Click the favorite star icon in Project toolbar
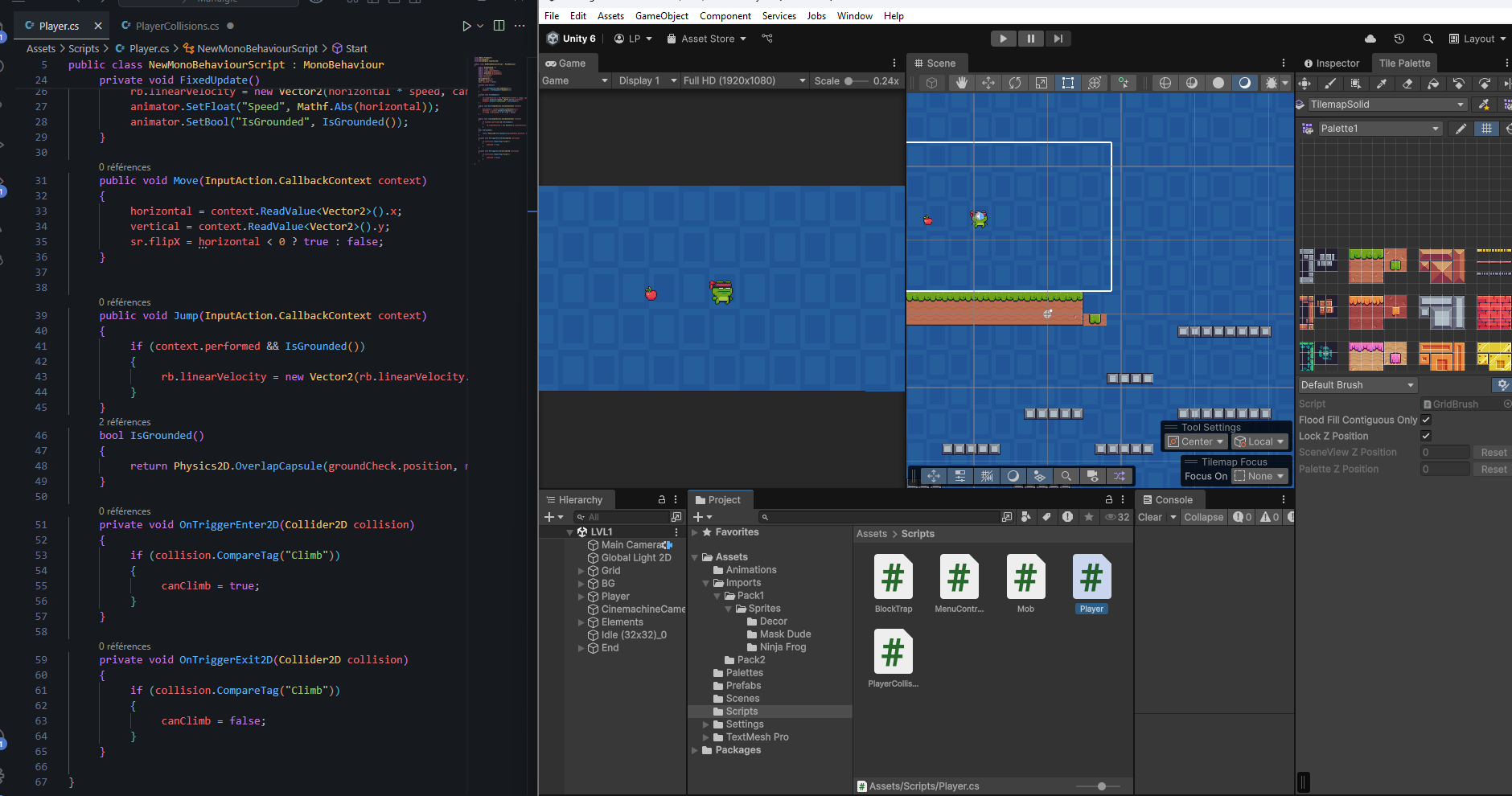 coord(1089,517)
